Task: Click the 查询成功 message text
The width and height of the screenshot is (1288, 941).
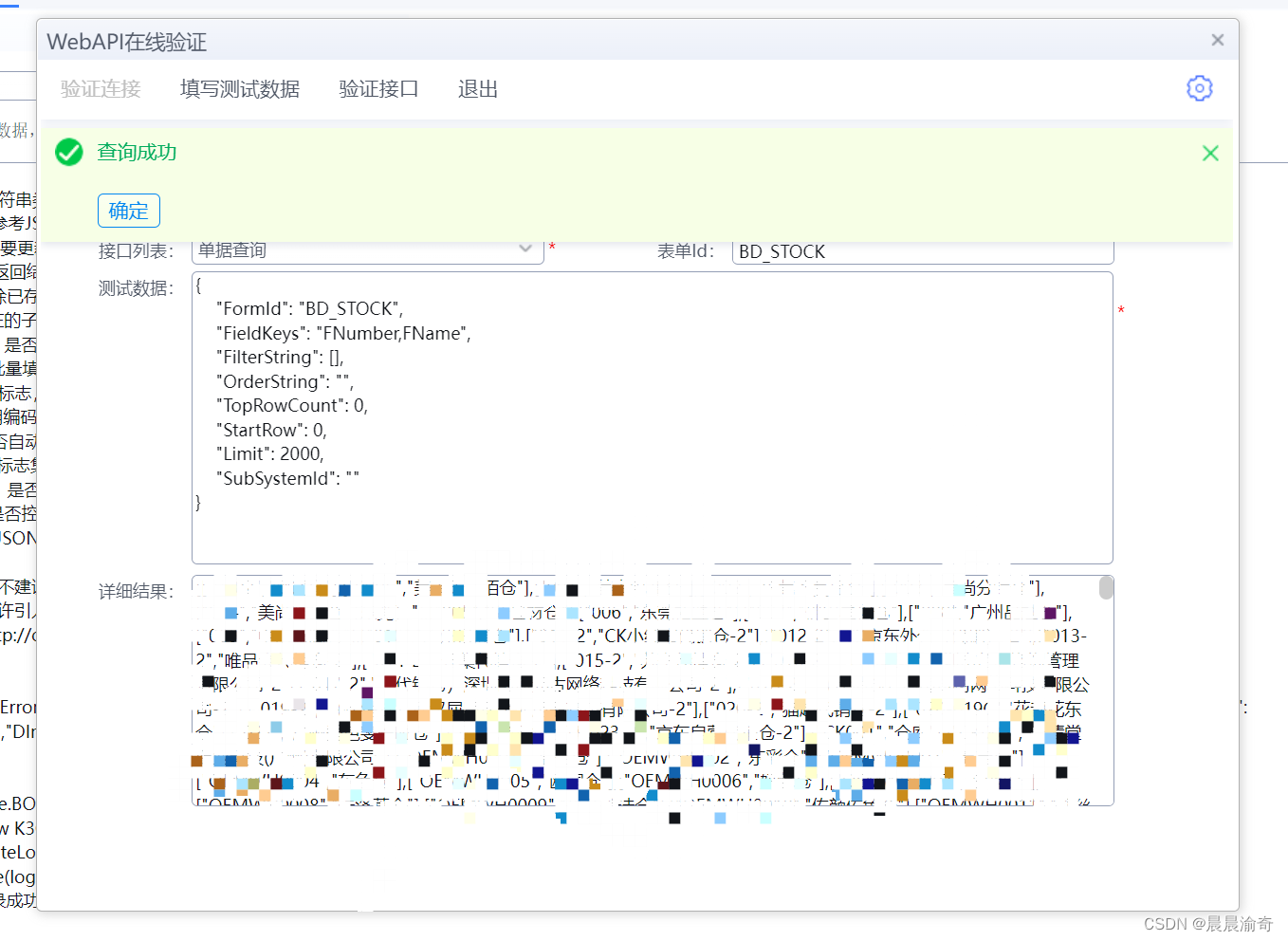Action: [138, 152]
